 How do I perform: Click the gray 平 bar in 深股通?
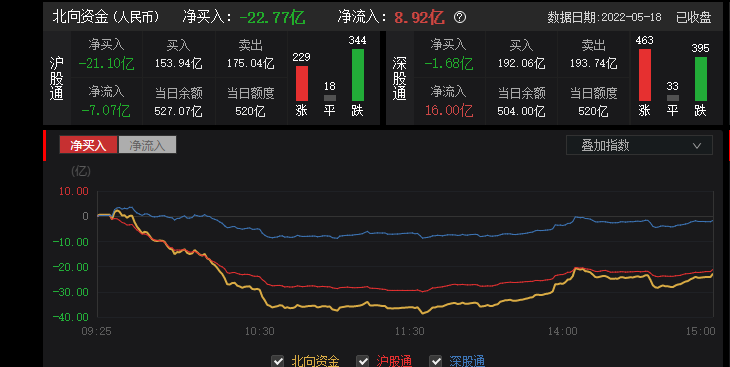[673, 98]
